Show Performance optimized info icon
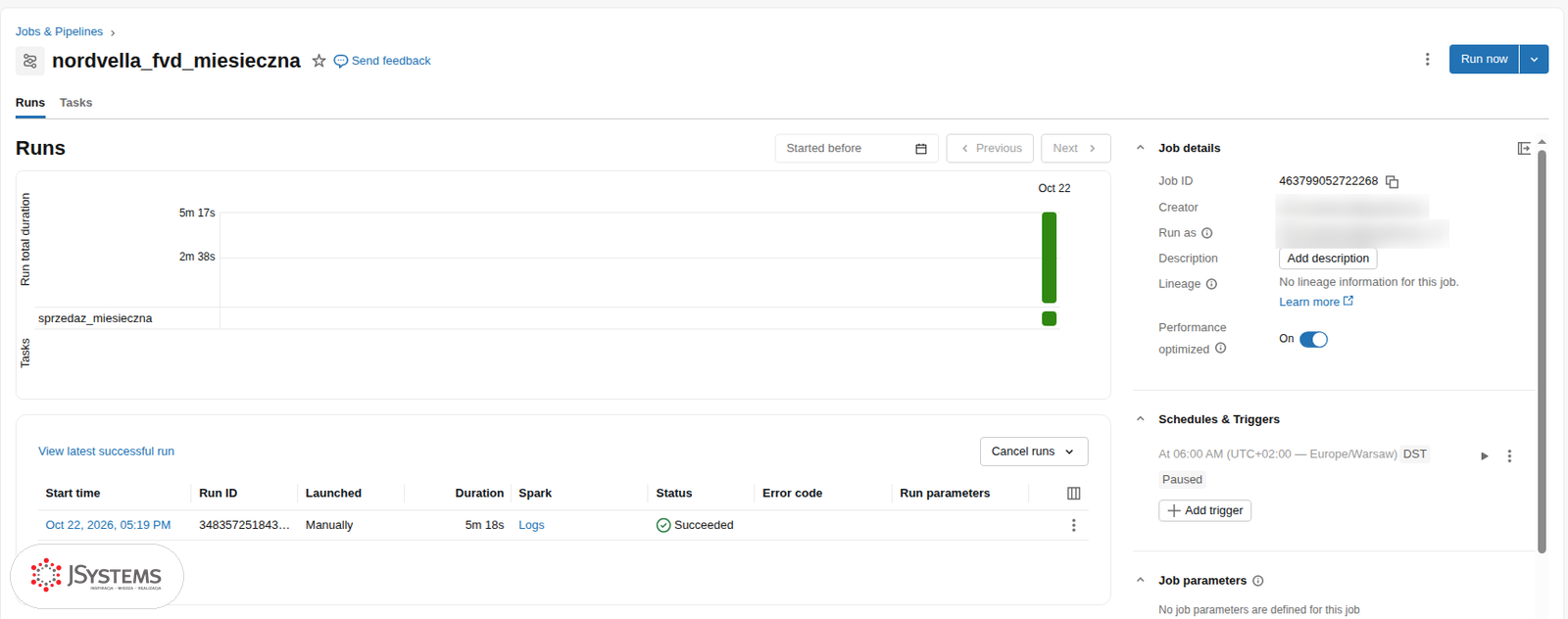This screenshot has height=619, width=1568. (x=1220, y=348)
